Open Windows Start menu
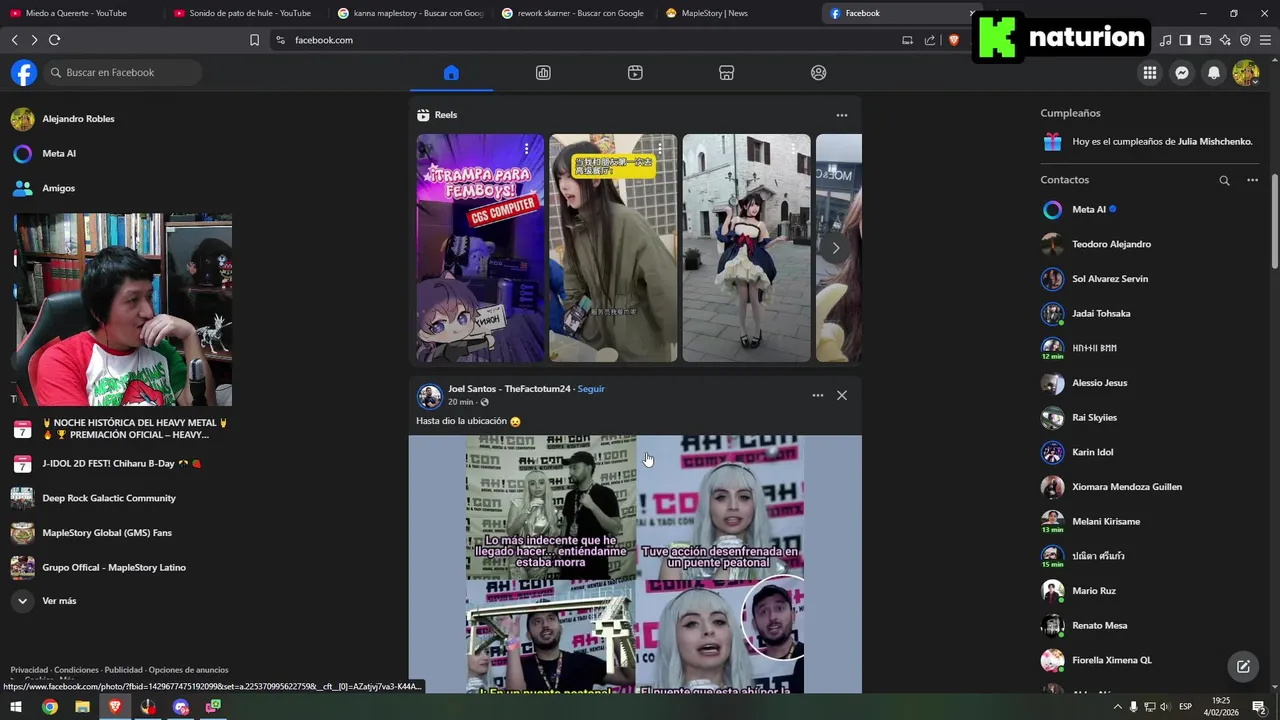 [x=16, y=707]
